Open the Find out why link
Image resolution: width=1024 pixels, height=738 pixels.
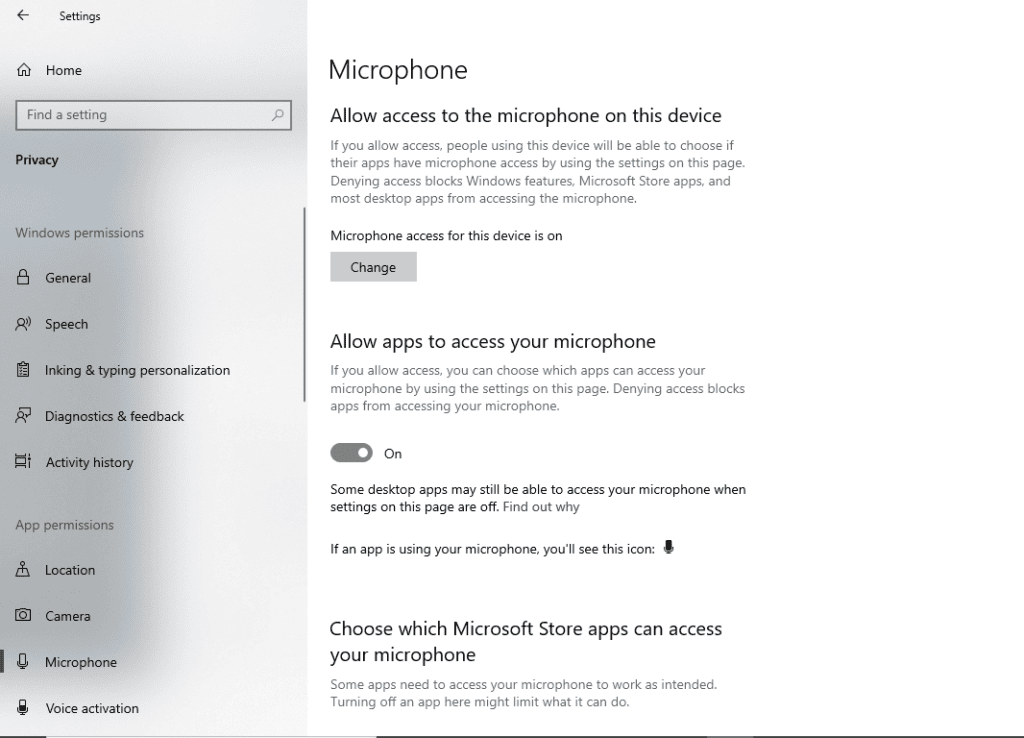[x=541, y=507]
